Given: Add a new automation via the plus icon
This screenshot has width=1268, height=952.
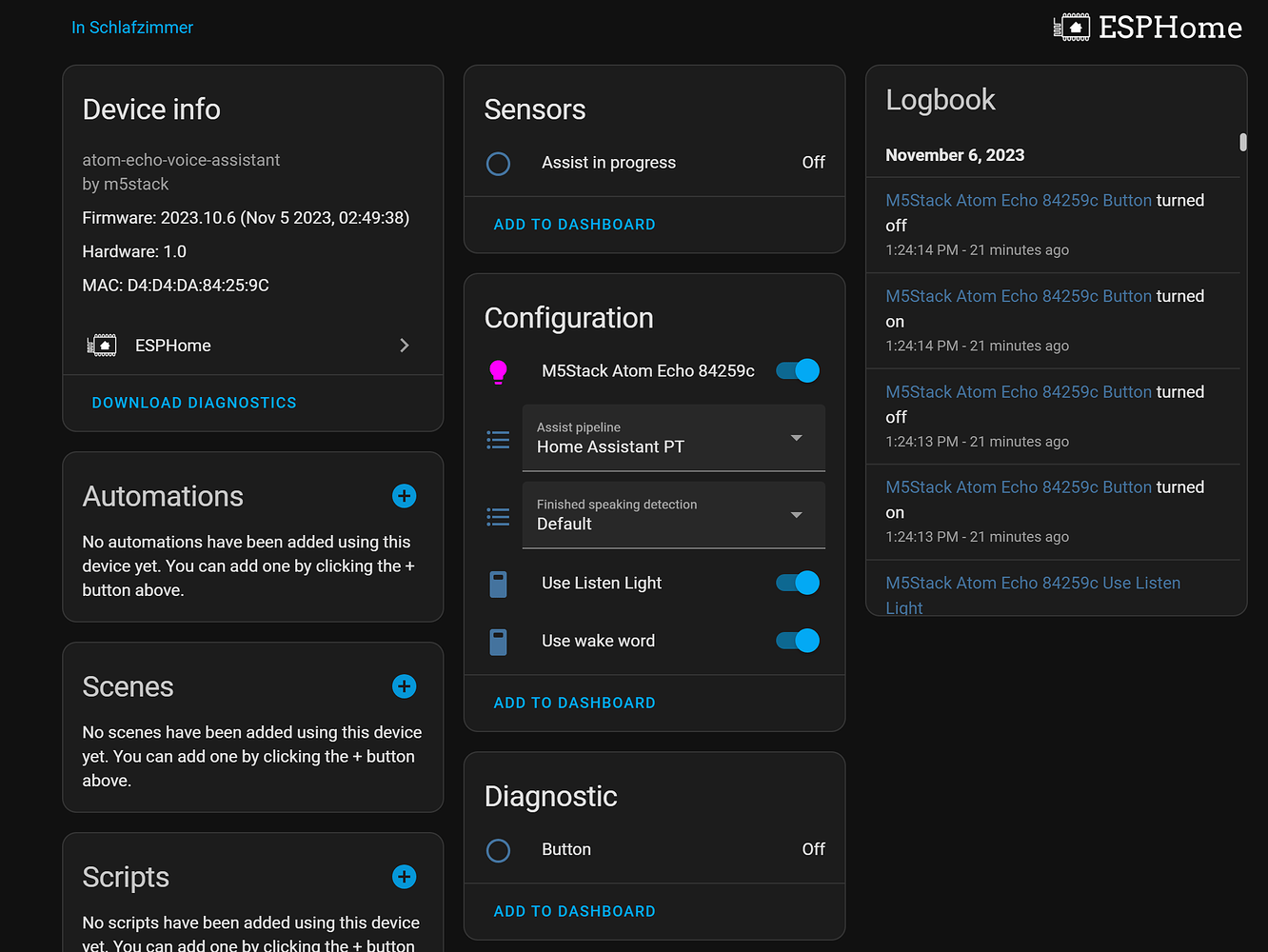Looking at the screenshot, I should click(x=404, y=496).
